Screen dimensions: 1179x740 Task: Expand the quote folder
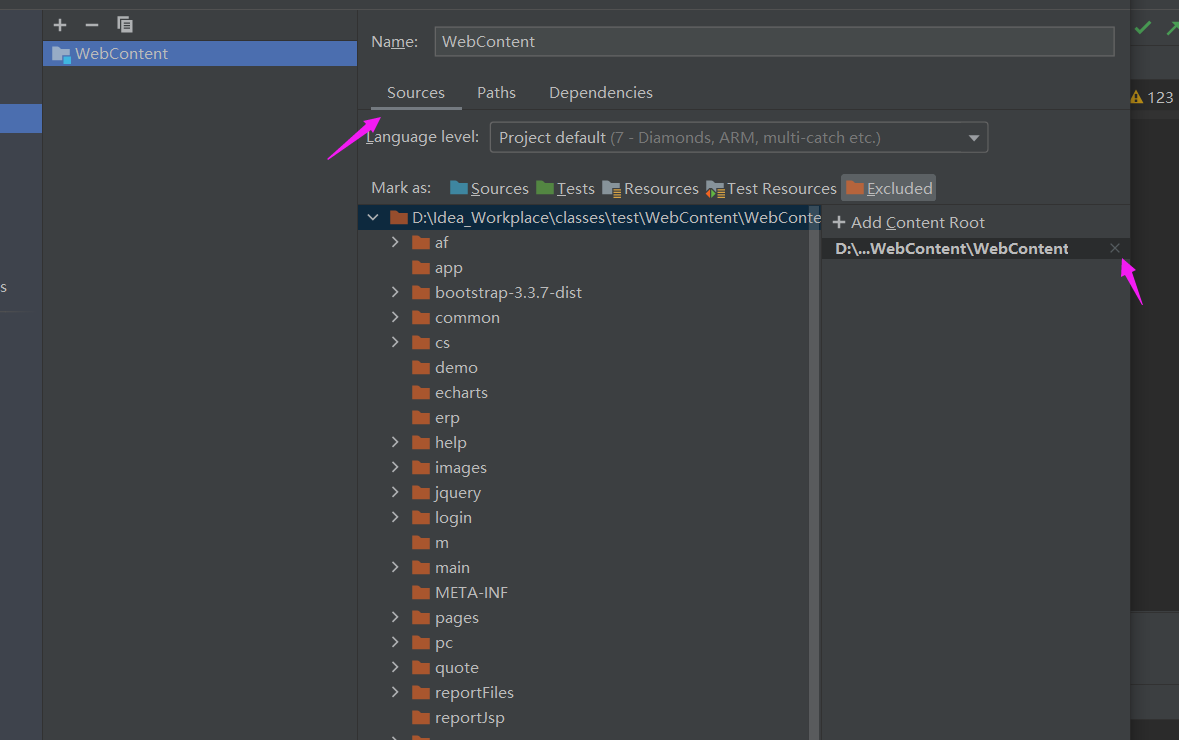(396, 667)
